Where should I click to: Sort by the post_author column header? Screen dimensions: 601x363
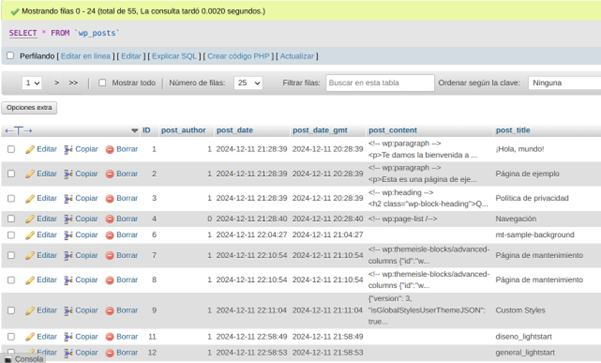[x=183, y=130]
